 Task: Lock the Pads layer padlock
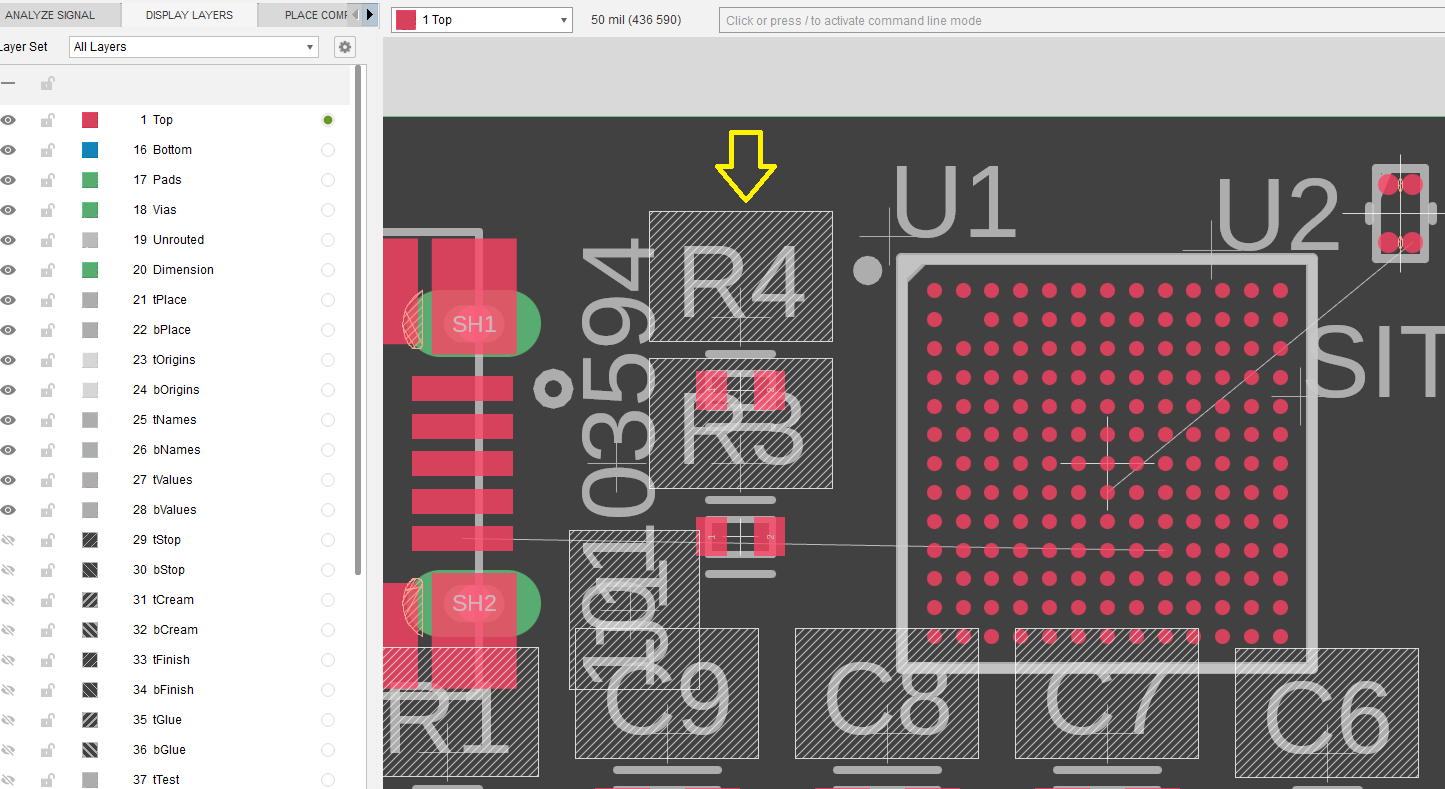point(46,179)
